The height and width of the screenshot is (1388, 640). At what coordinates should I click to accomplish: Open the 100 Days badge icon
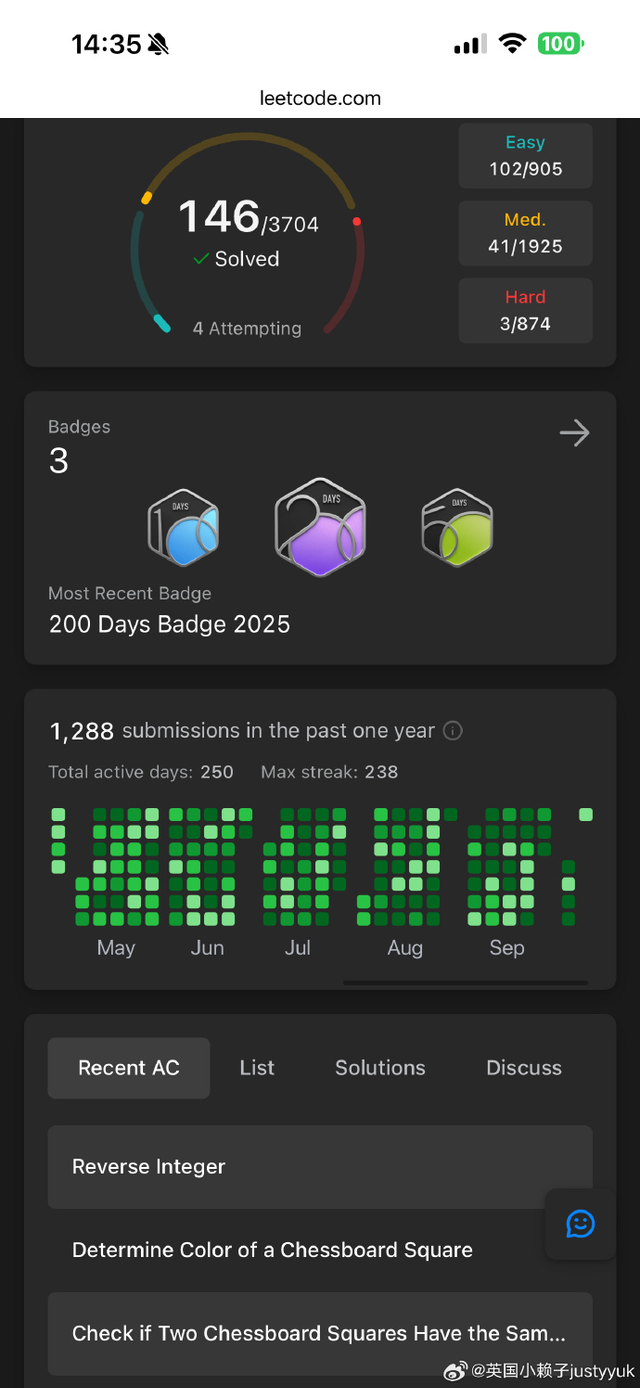(x=184, y=527)
